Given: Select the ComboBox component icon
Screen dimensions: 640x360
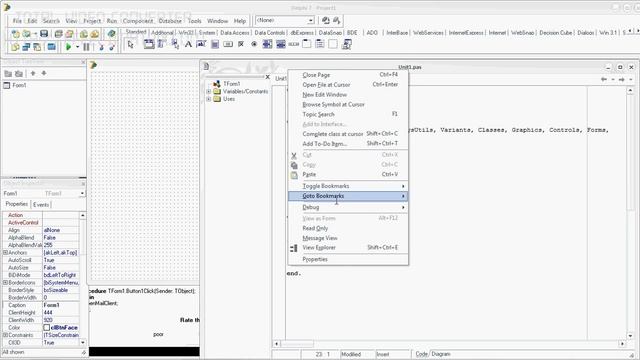Looking at the screenshot, I should [280, 44].
